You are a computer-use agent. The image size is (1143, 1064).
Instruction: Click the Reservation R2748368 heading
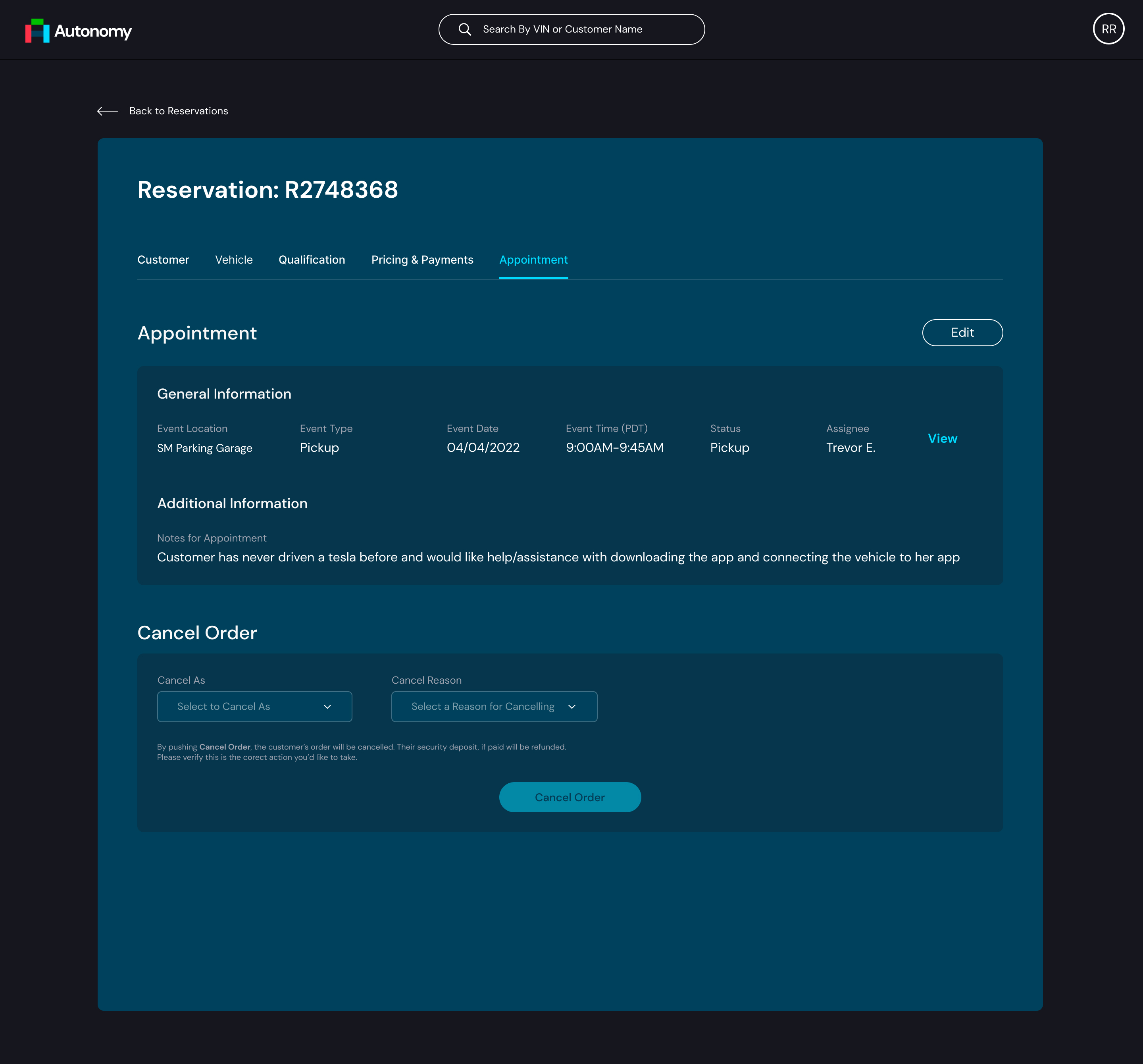tap(267, 190)
